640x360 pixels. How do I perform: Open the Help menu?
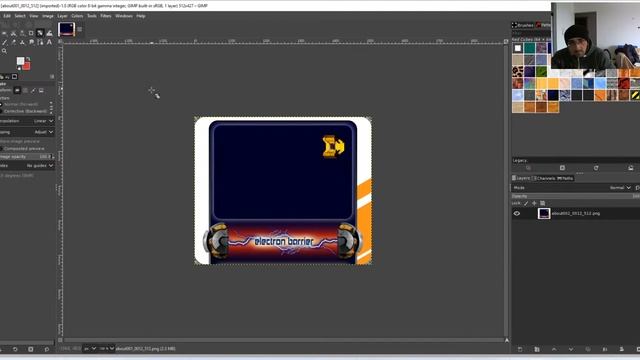click(141, 16)
